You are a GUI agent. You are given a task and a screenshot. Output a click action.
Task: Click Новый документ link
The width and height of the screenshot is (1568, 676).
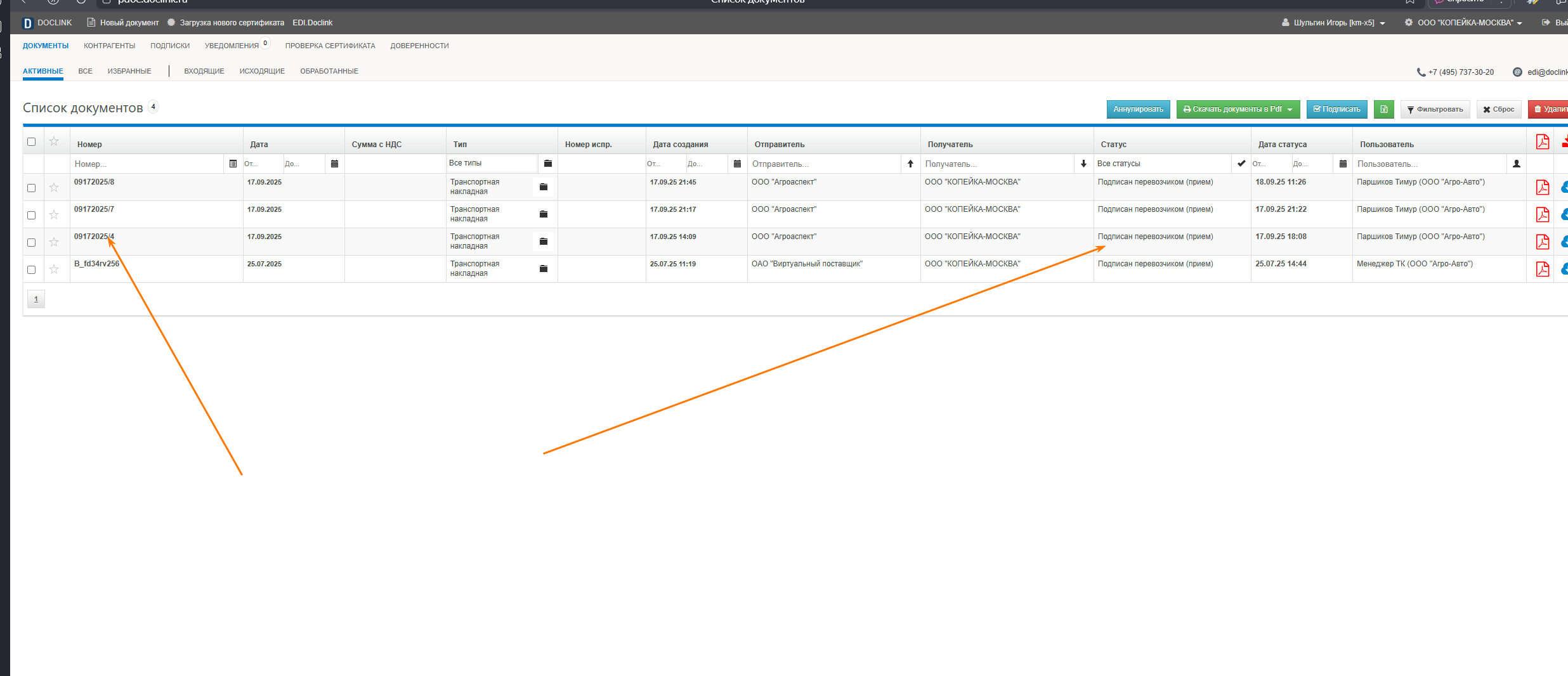[x=122, y=23]
